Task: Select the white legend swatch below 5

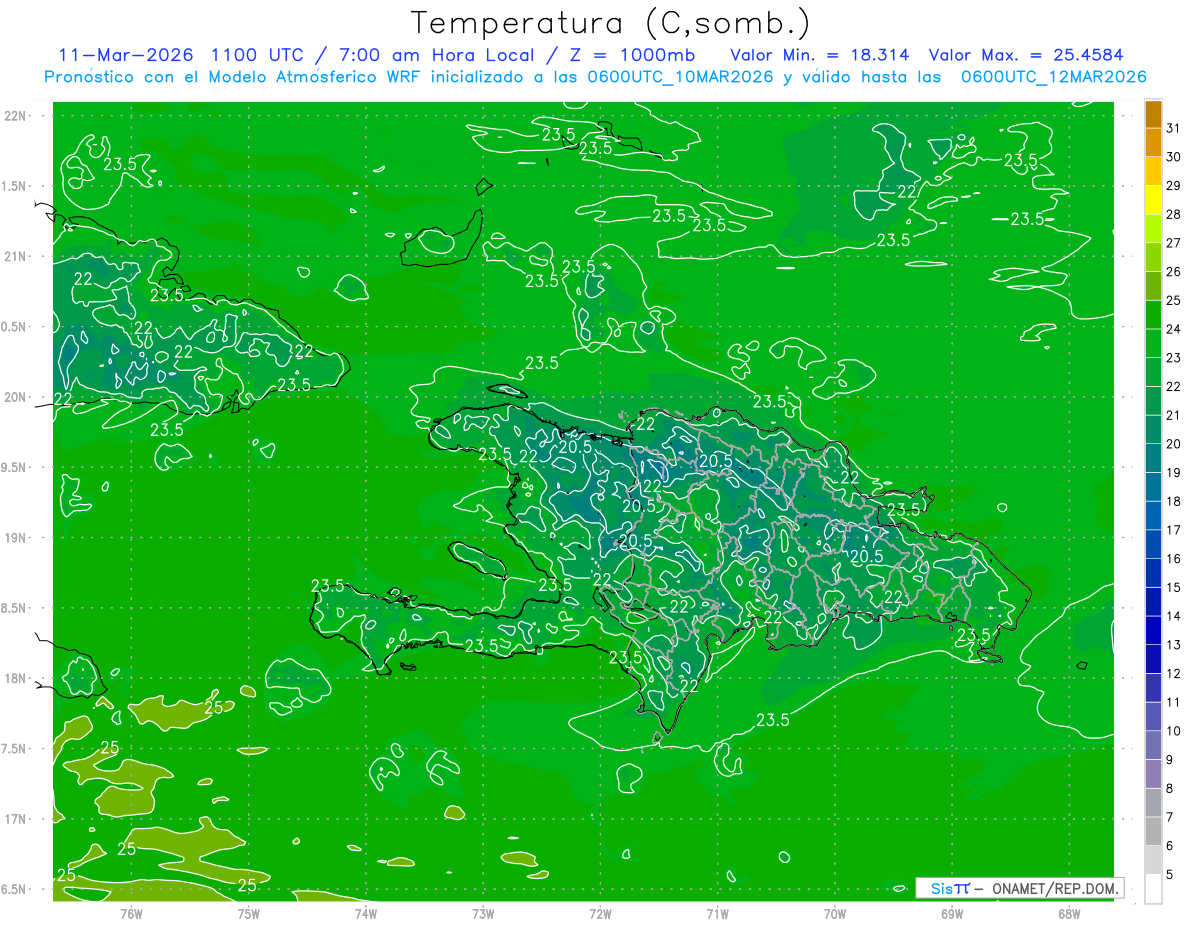Action: tap(1153, 889)
